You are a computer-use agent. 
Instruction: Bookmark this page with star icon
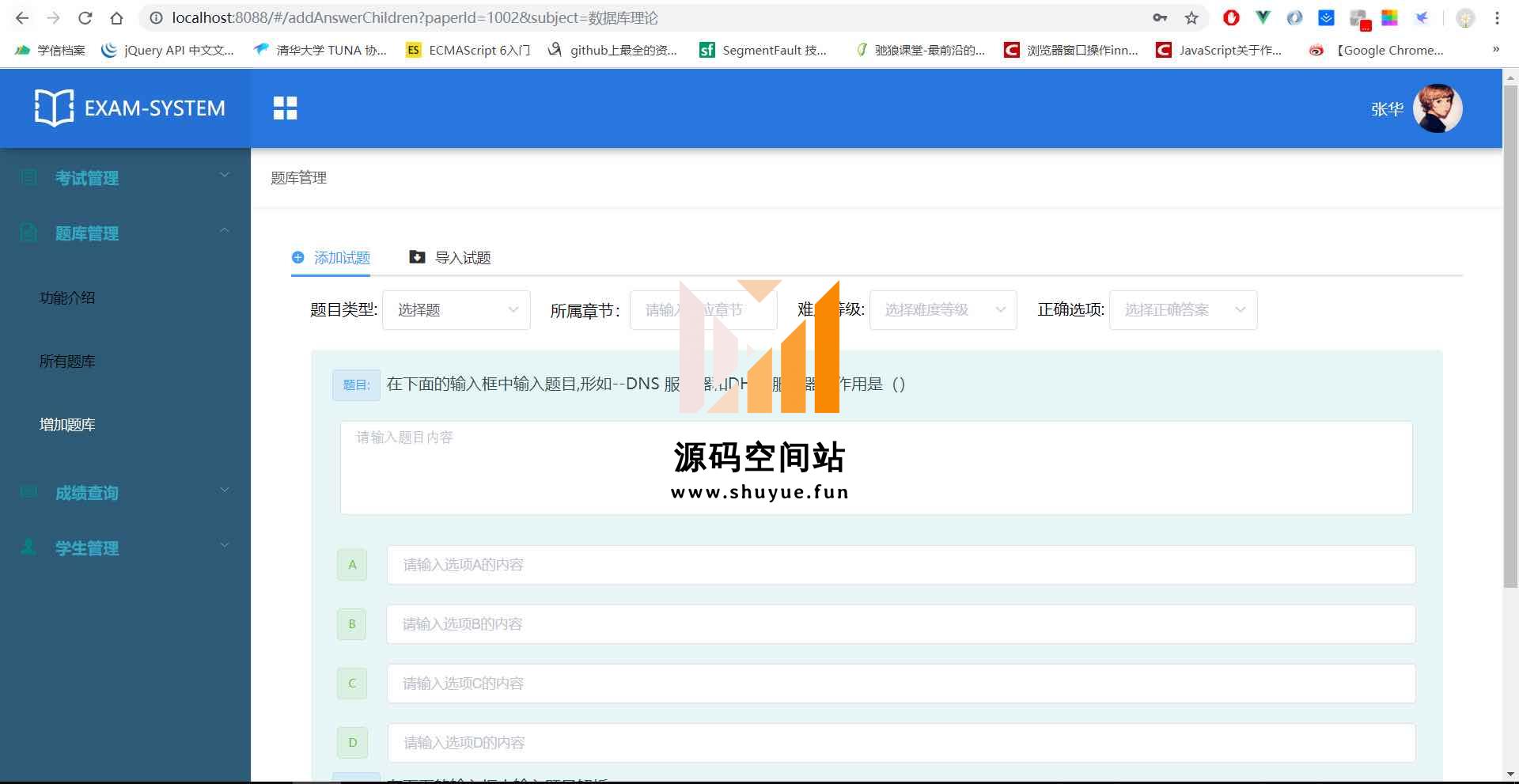click(1191, 17)
